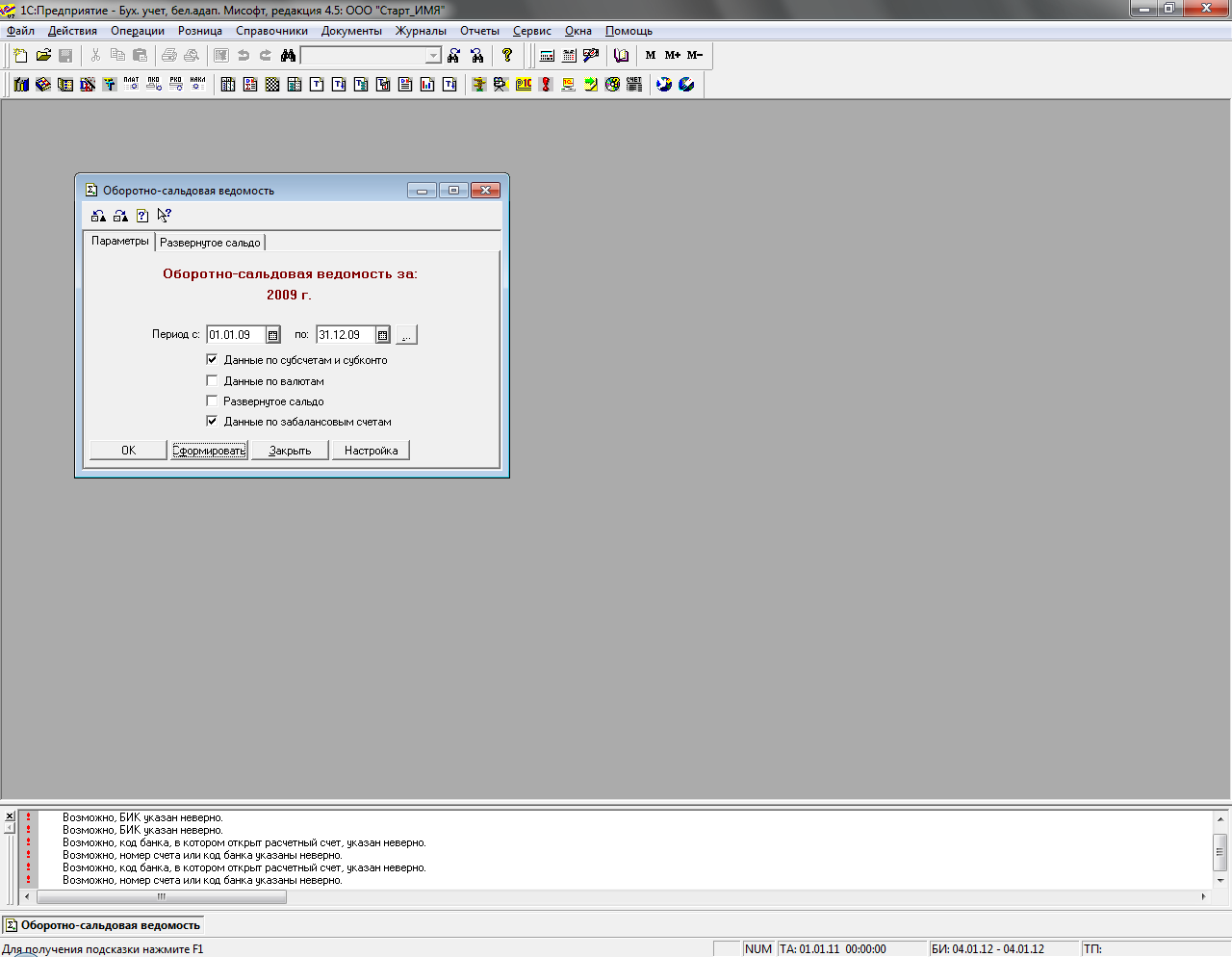
Task: Open calendar picker for the по date
Action: click(383, 335)
